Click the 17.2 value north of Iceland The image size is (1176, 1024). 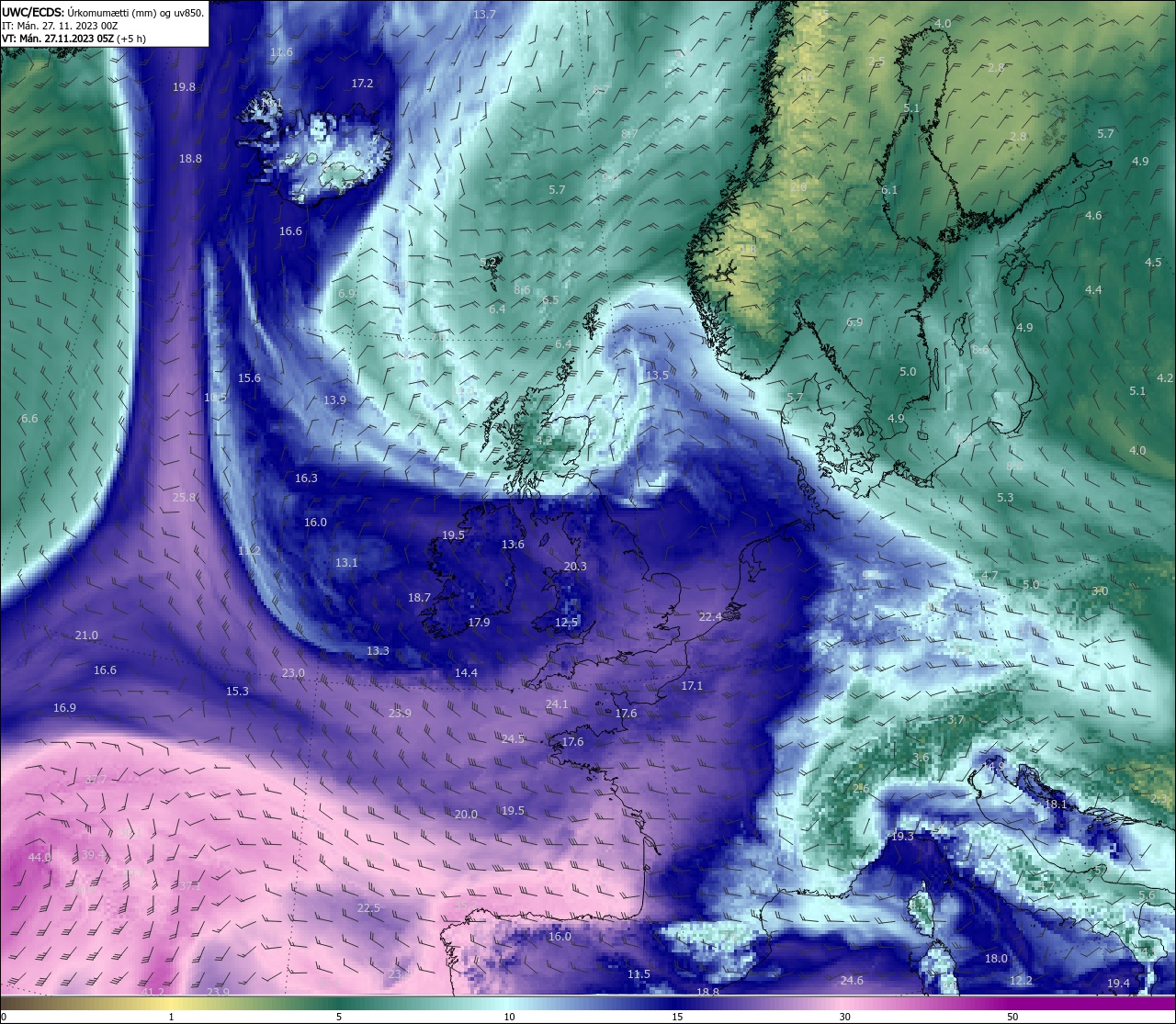click(362, 84)
